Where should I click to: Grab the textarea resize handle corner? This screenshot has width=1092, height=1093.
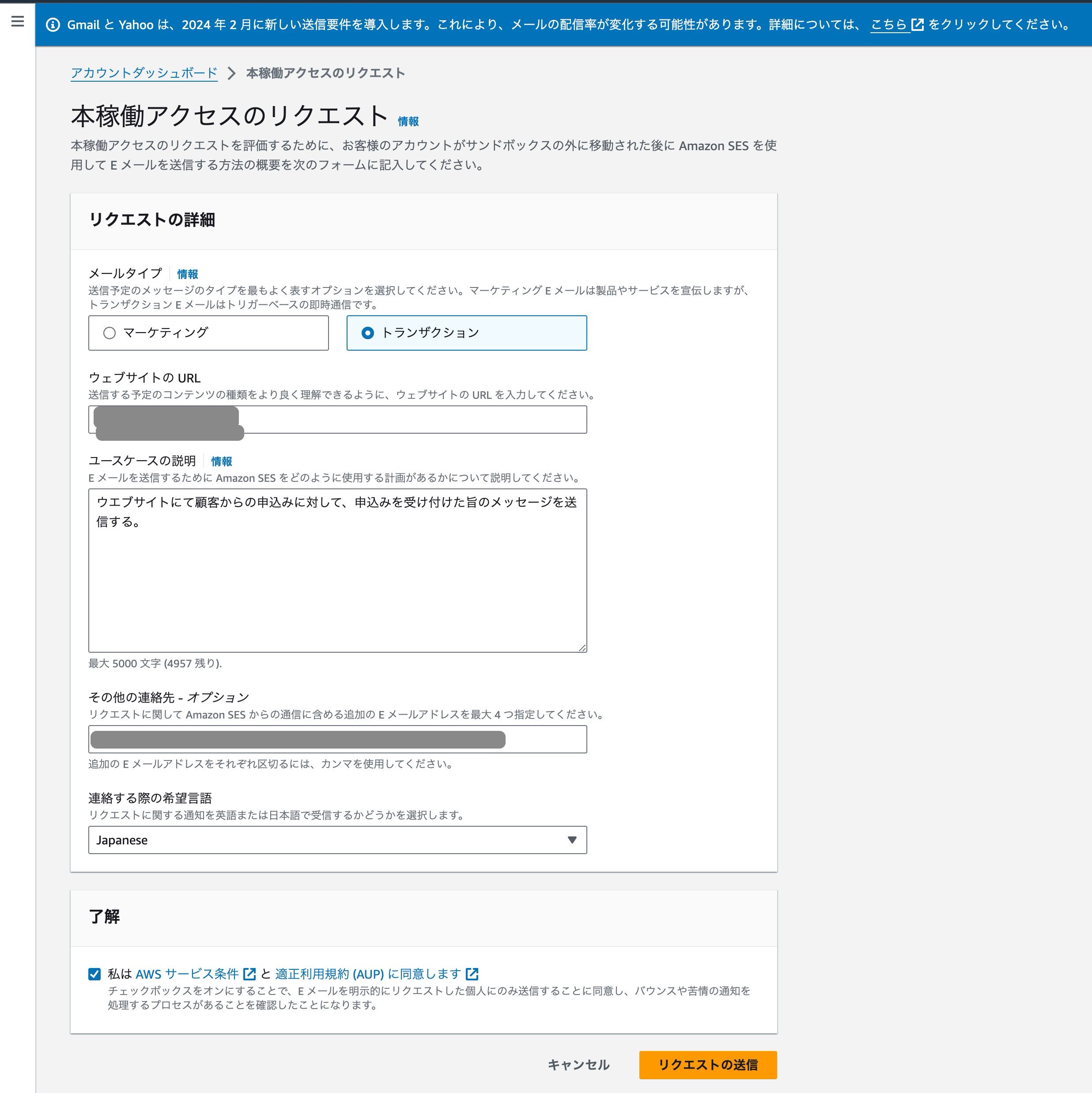[x=582, y=648]
